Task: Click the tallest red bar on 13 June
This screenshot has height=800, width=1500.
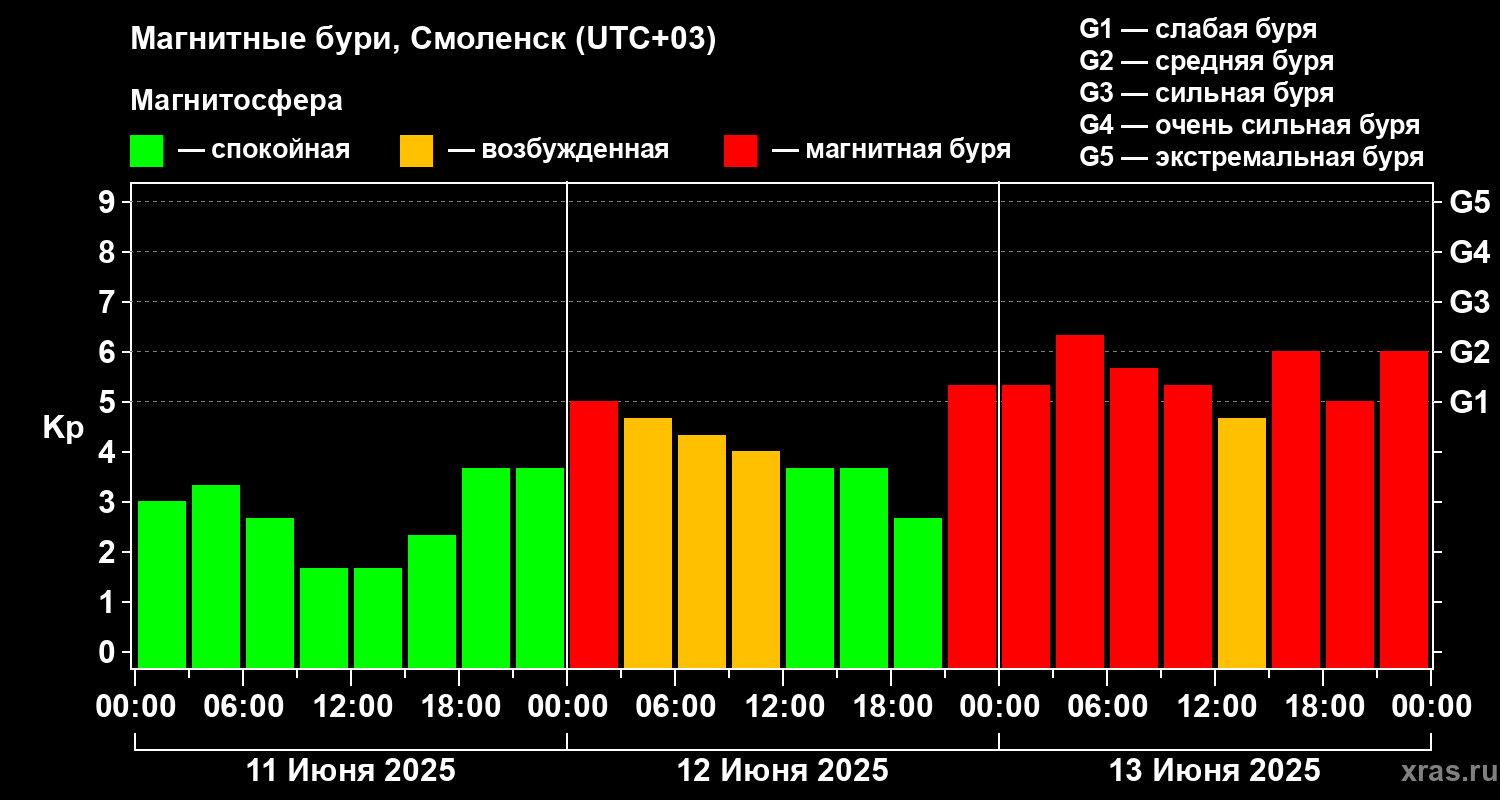Action: pos(1080,501)
